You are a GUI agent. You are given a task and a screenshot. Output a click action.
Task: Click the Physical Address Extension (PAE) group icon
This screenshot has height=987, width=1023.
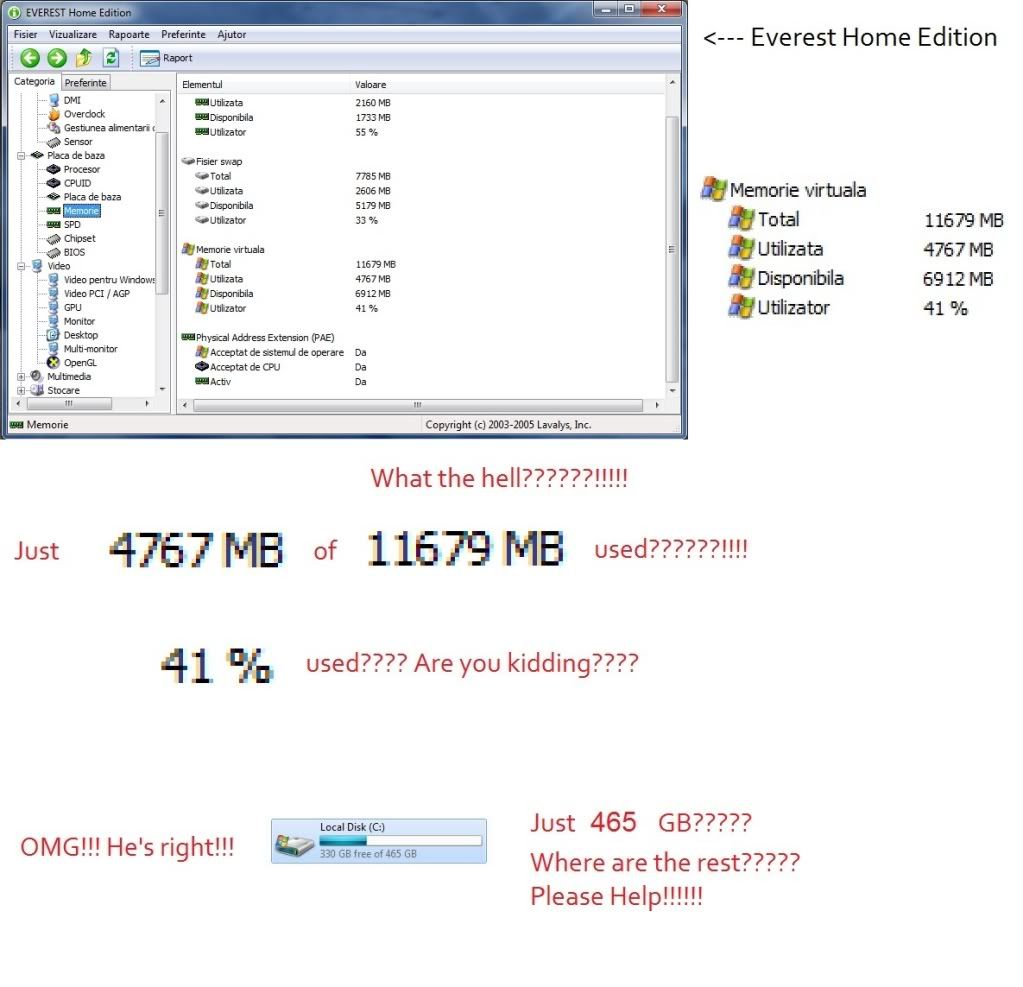click(x=188, y=337)
